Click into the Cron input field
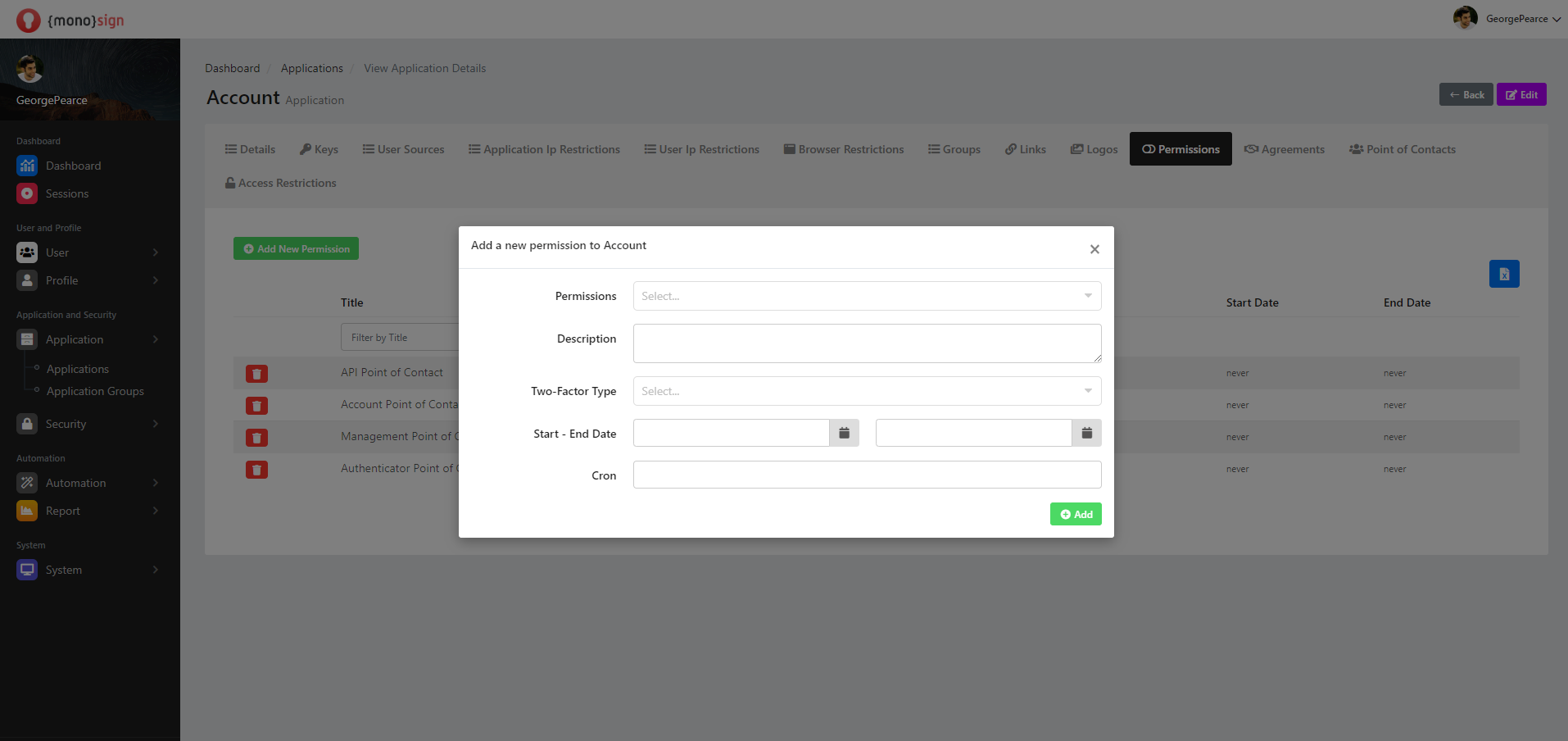The image size is (1568, 741). pyautogui.click(x=866, y=475)
